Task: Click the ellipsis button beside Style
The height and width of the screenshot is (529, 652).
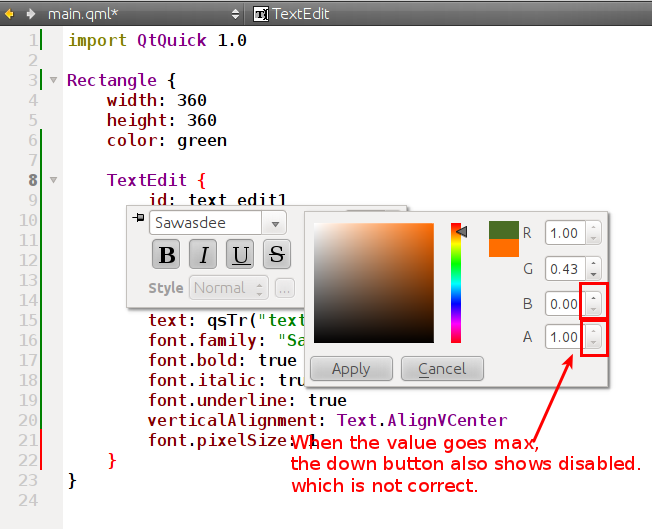Action: (285, 288)
